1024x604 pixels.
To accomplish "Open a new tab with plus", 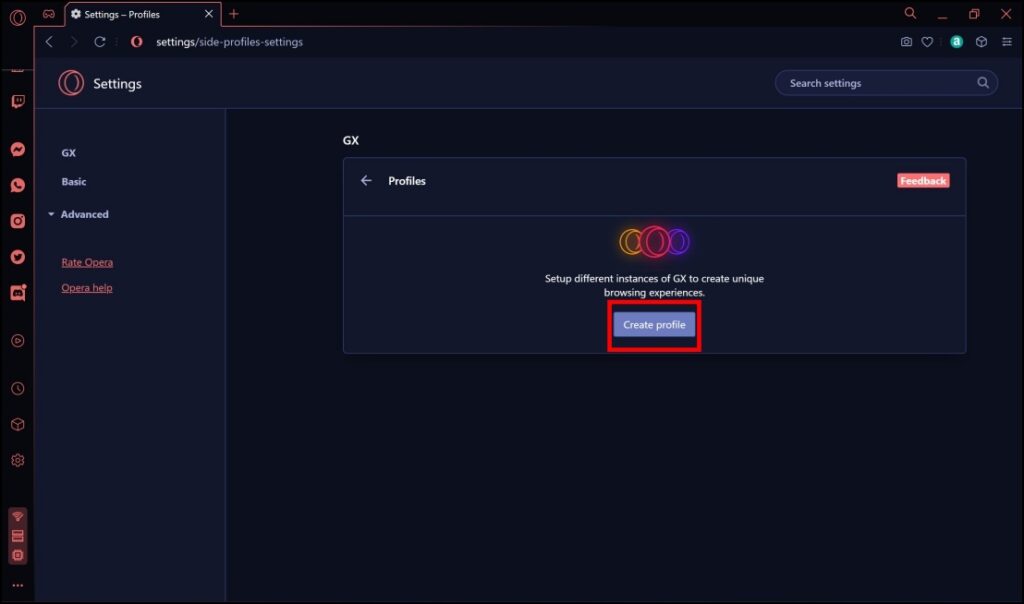I will [x=233, y=14].
